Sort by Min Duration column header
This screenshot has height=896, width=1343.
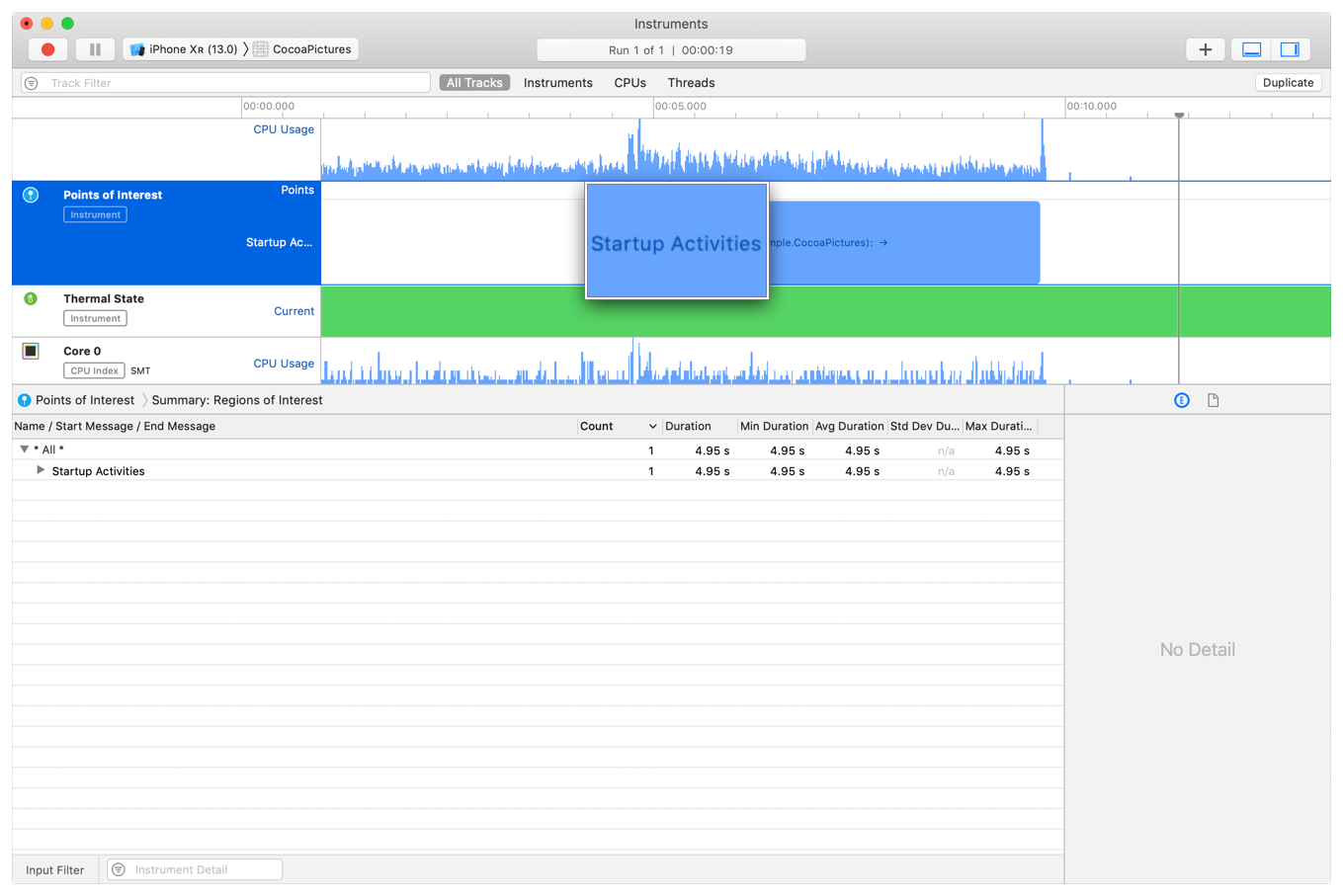point(775,426)
